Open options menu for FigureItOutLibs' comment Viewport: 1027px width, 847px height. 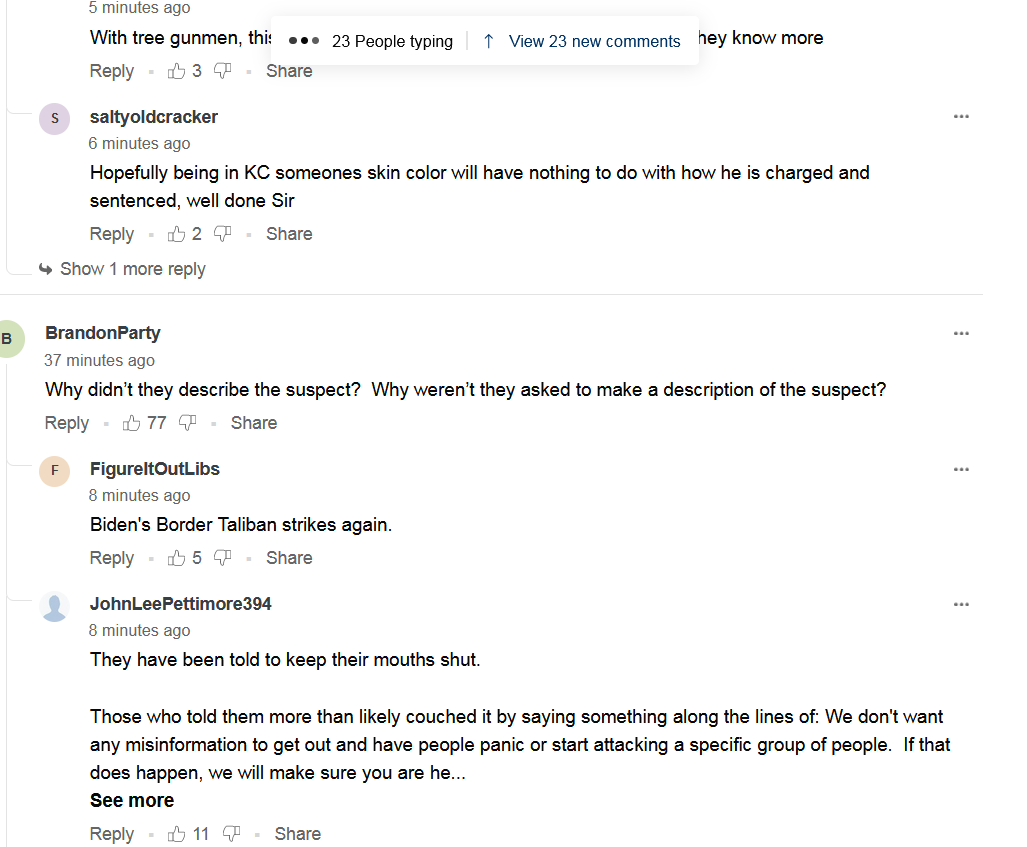click(961, 469)
